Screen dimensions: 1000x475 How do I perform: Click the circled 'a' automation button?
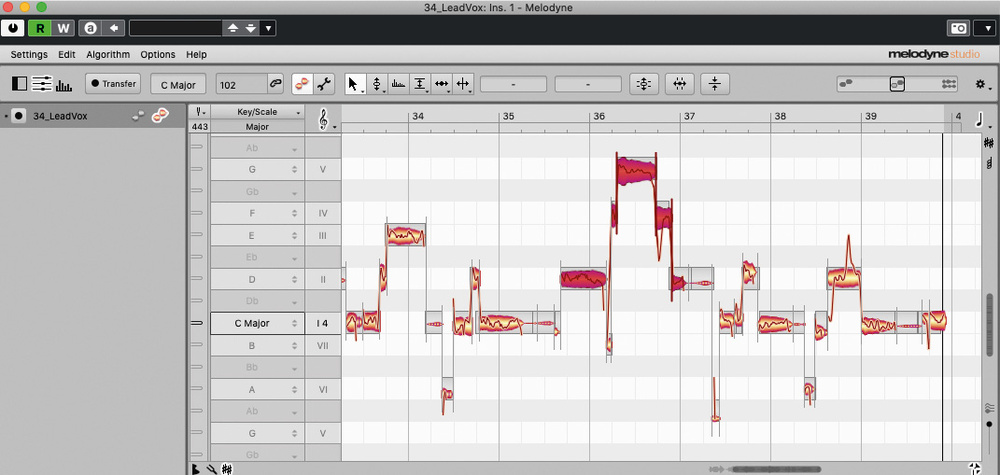point(91,28)
